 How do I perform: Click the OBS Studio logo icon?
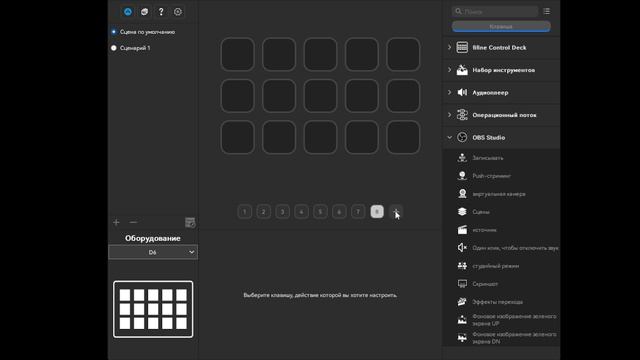pos(462,137)
